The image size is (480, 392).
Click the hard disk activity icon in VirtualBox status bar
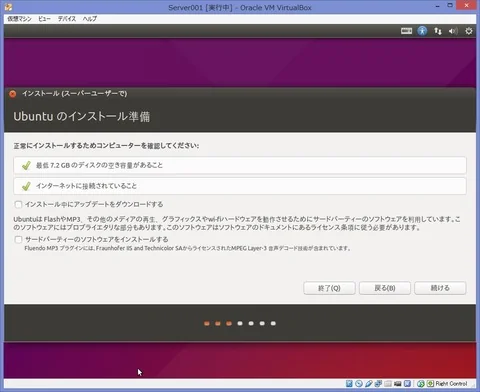tap(349, 384)
